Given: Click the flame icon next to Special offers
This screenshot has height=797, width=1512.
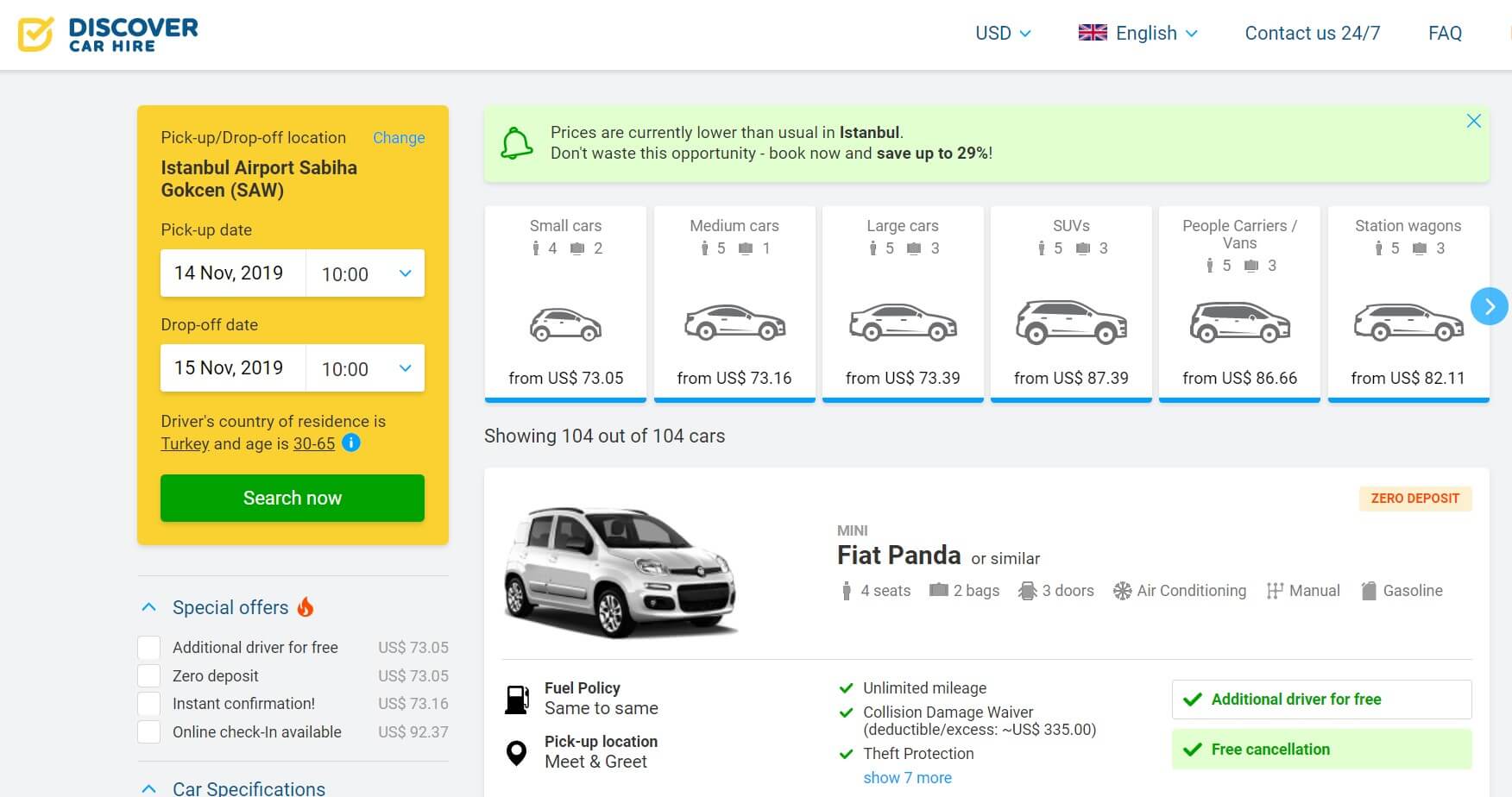Looking at the screenshot, I should (x=306, y=607).
